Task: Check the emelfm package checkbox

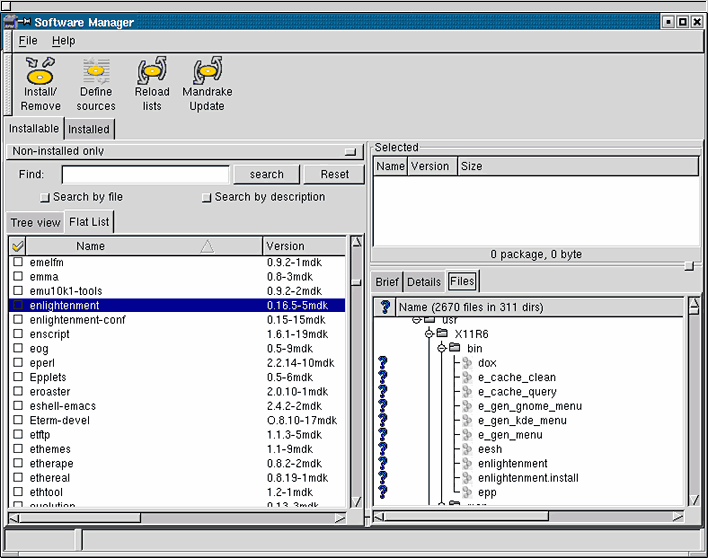Action: point(18,262)
